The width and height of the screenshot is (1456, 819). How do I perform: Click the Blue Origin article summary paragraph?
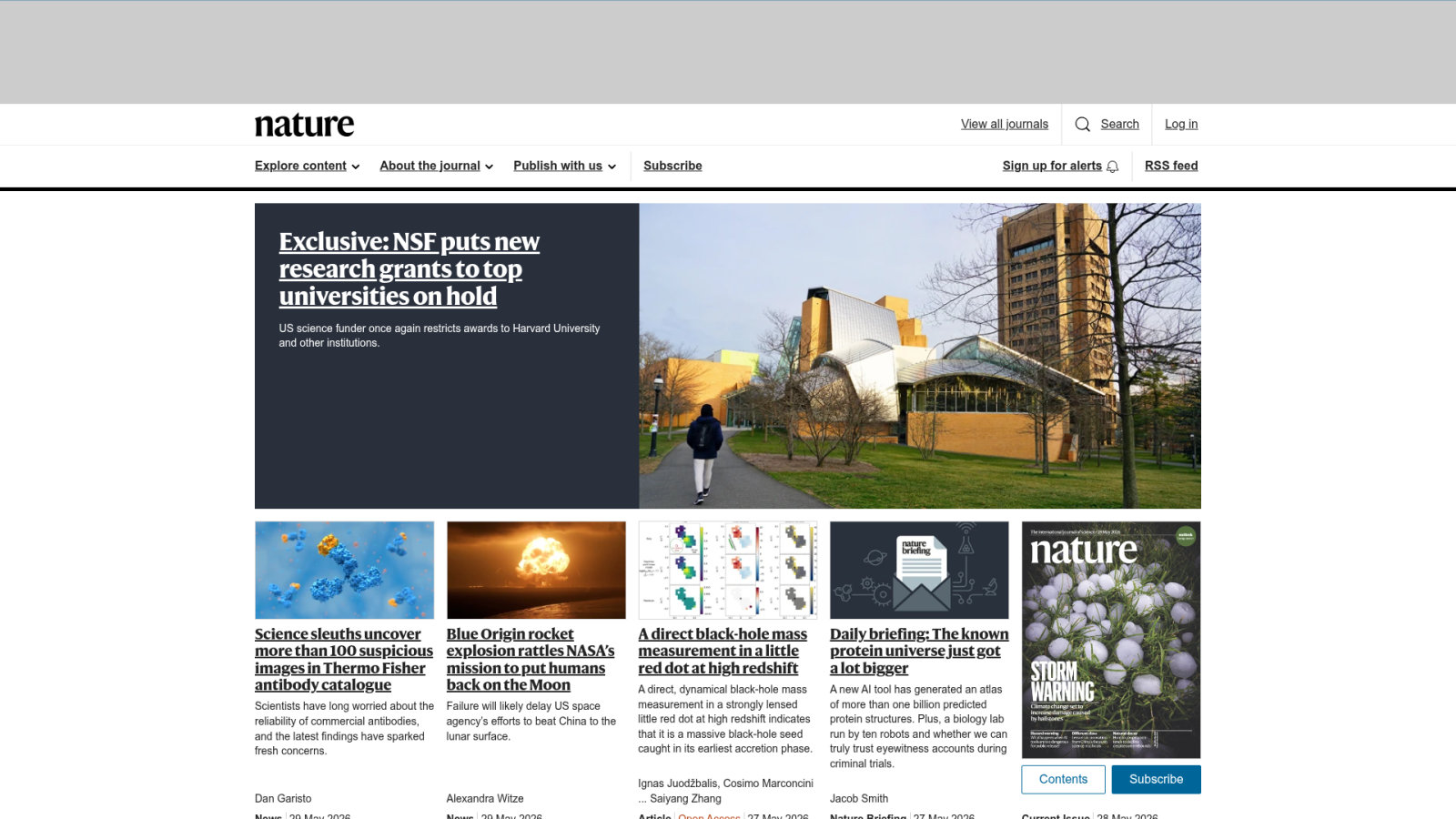pos(531,721)
